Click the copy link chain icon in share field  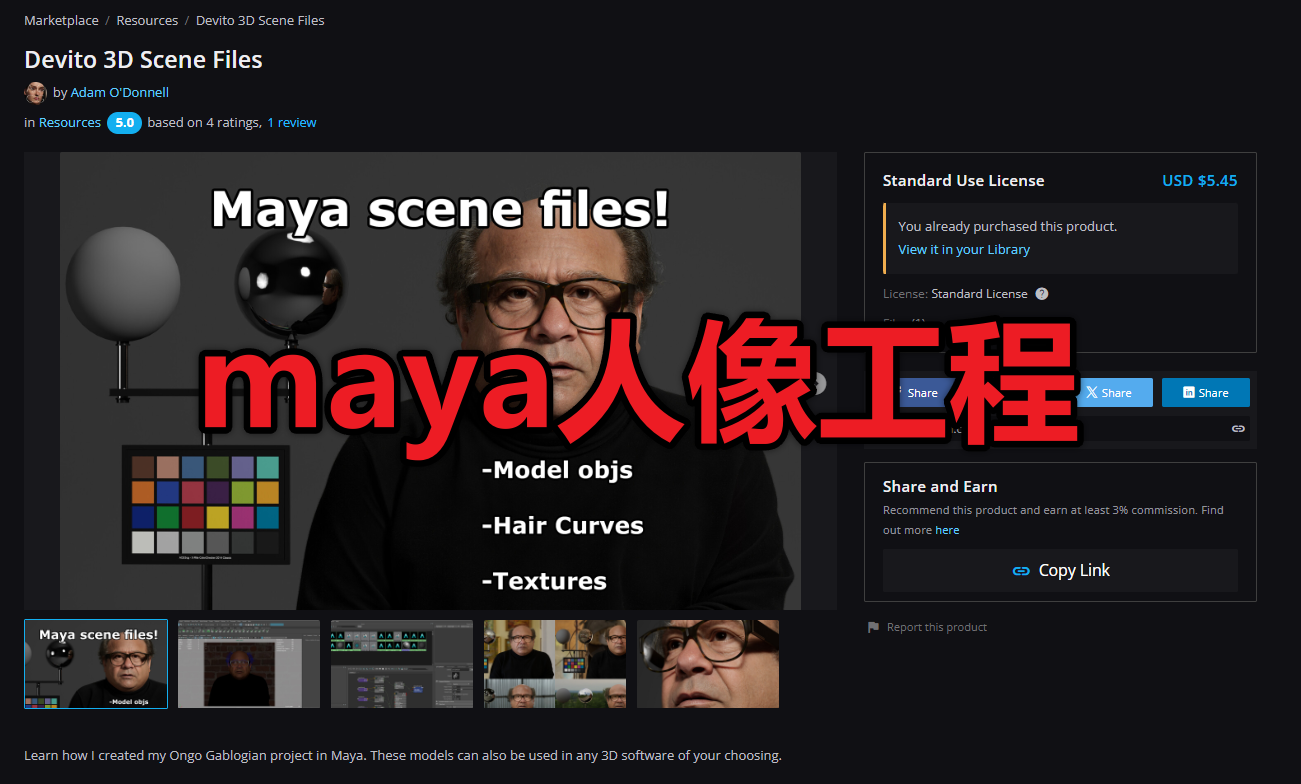point(1238,428)
